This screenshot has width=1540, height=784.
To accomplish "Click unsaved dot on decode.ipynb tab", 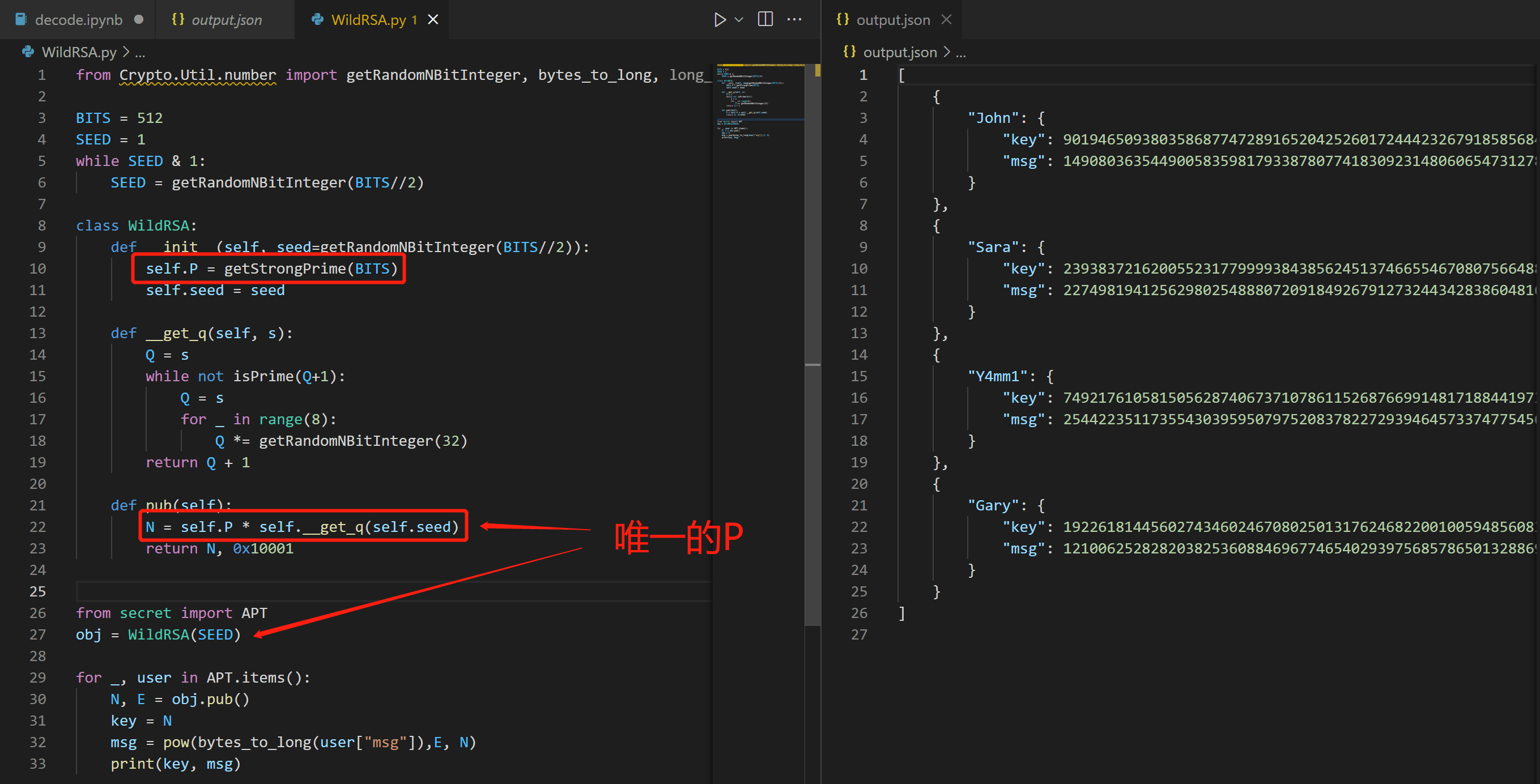I will point(139,20).
